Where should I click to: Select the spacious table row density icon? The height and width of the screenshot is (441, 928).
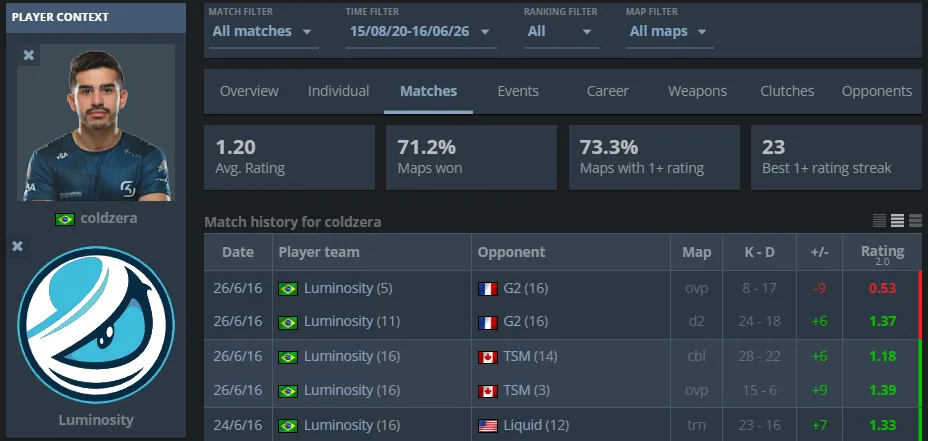coord(915,221)
